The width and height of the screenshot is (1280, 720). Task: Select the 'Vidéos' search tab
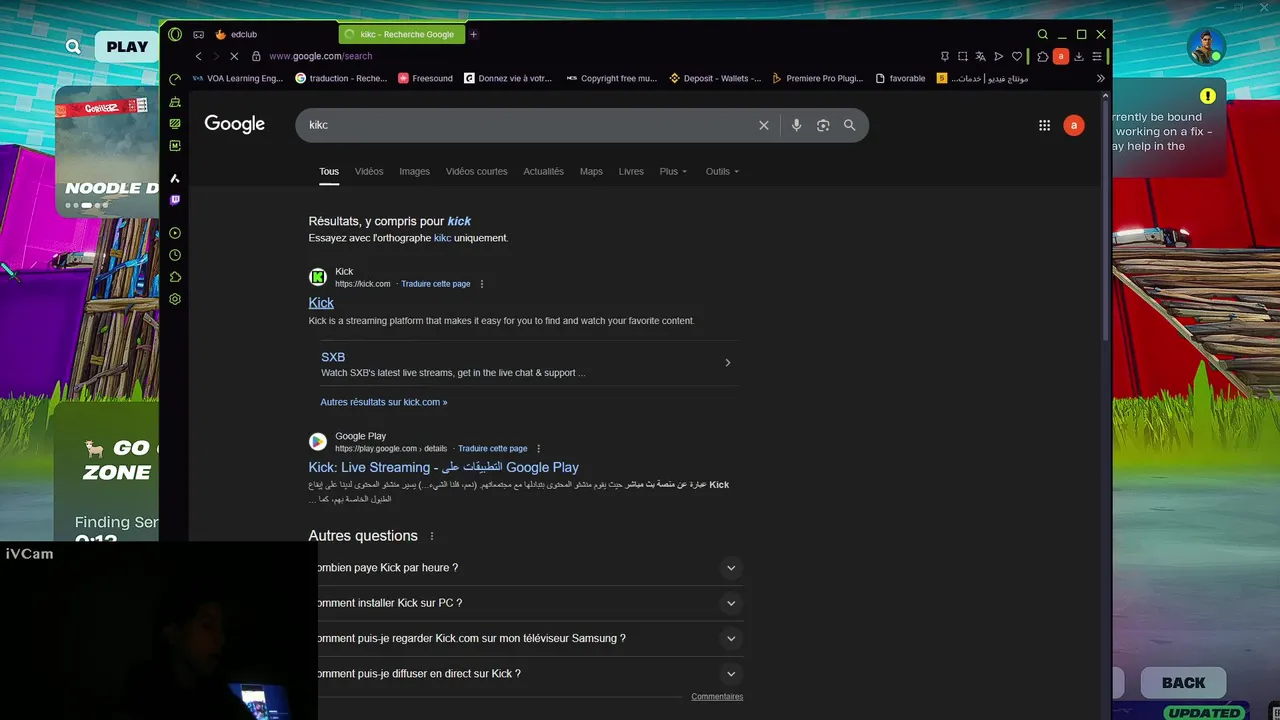pyautogui.click(x=369, y=171)
